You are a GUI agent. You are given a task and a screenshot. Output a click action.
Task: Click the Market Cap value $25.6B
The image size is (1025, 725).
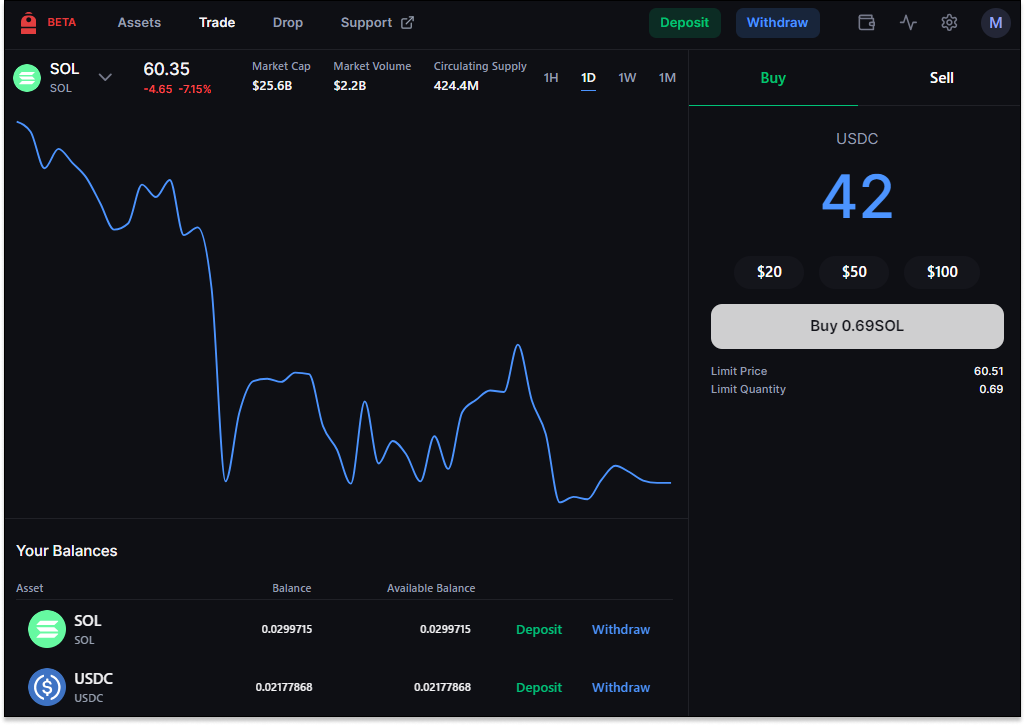point(272,86)
